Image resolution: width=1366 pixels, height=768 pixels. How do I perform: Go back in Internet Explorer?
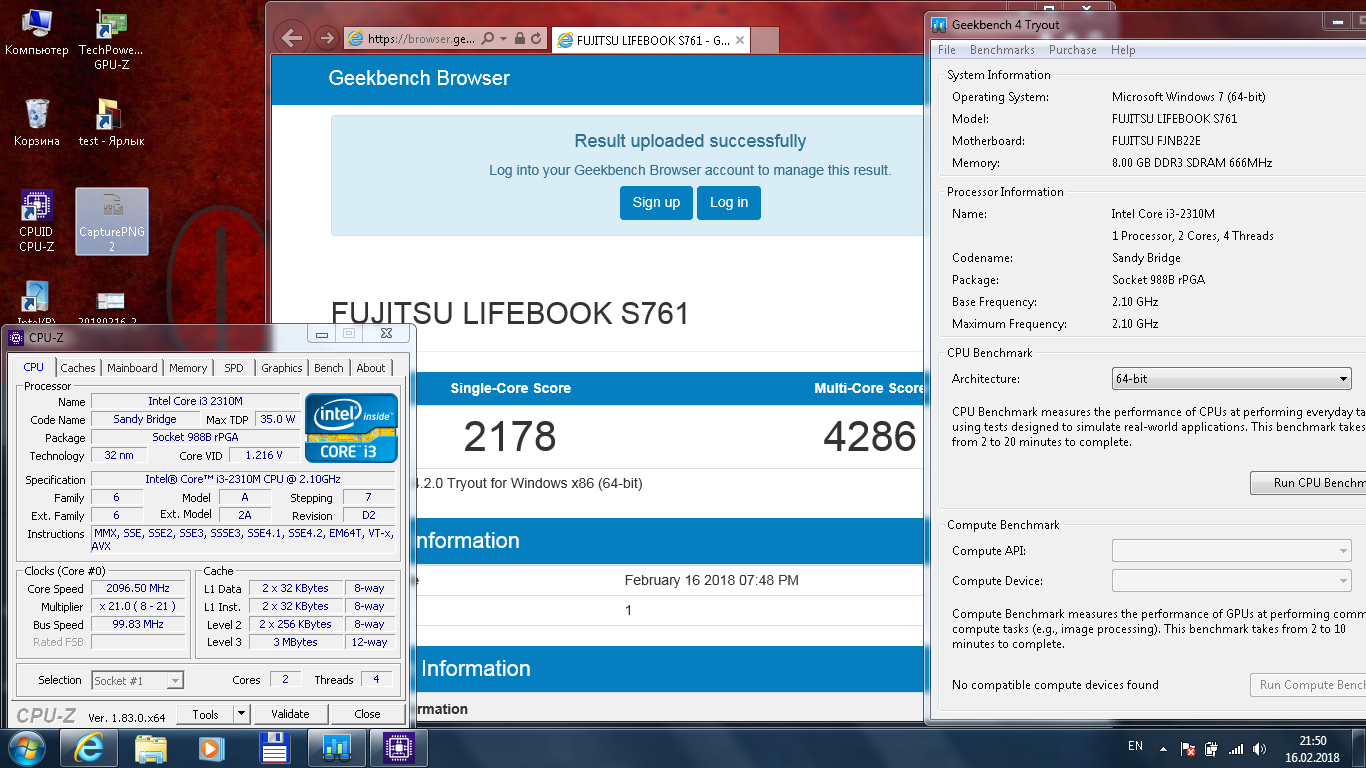click(x=292, y=38)
